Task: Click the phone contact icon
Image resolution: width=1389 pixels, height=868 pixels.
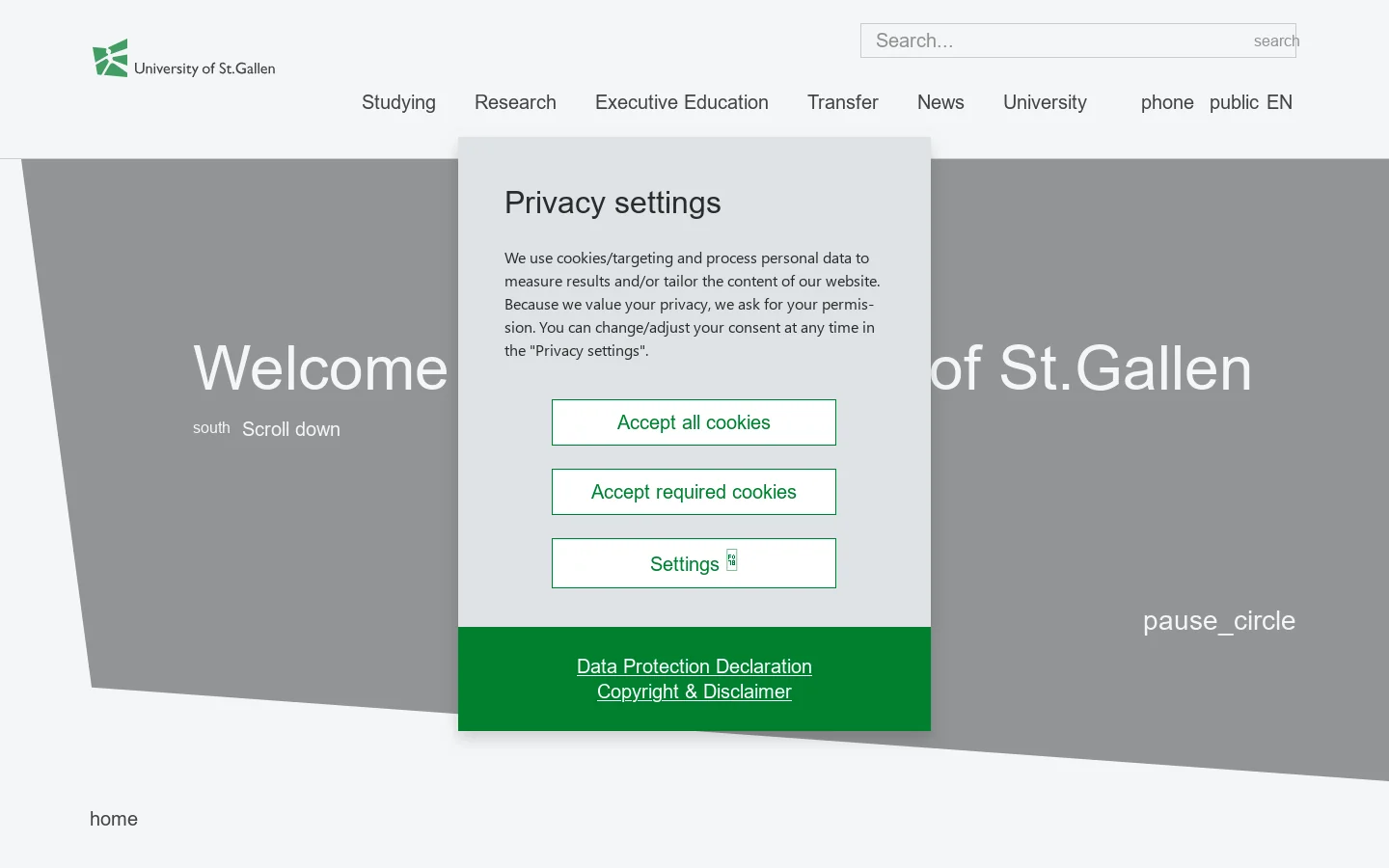Action: pyautogui.click(x=1167, y=102)
